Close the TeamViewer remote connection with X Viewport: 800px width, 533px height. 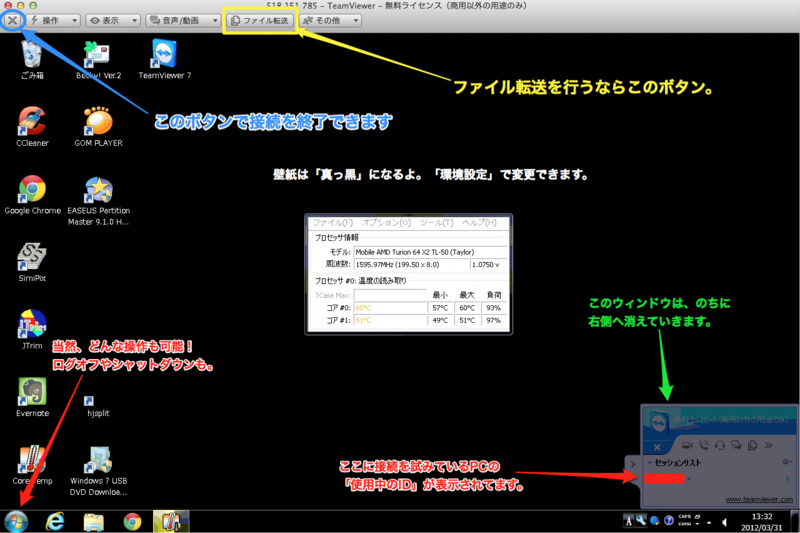[x=12, y=20]
